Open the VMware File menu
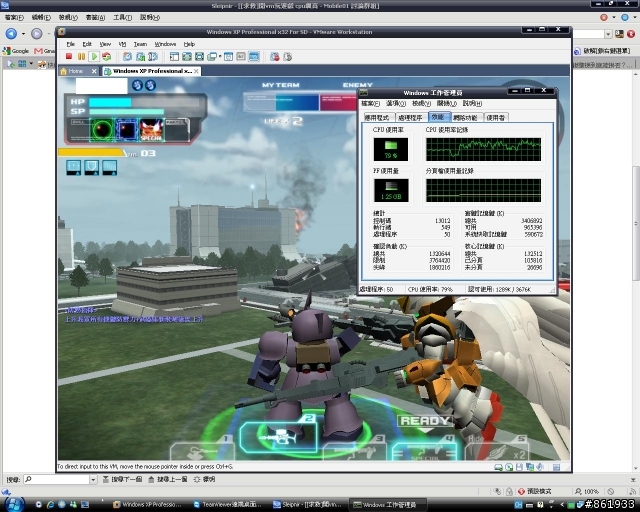Screen dimensions: 640x512 tap(71, 44)
